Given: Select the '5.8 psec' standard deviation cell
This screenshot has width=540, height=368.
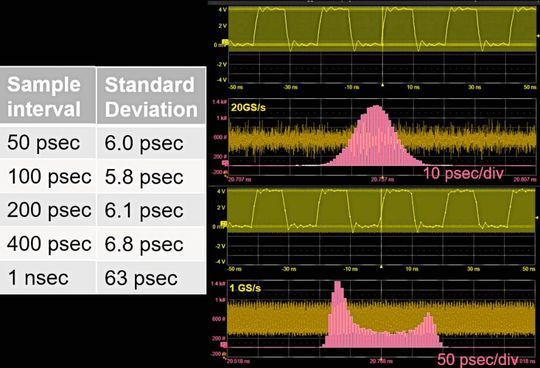Looking at the screenshot, I should point(151,176).
